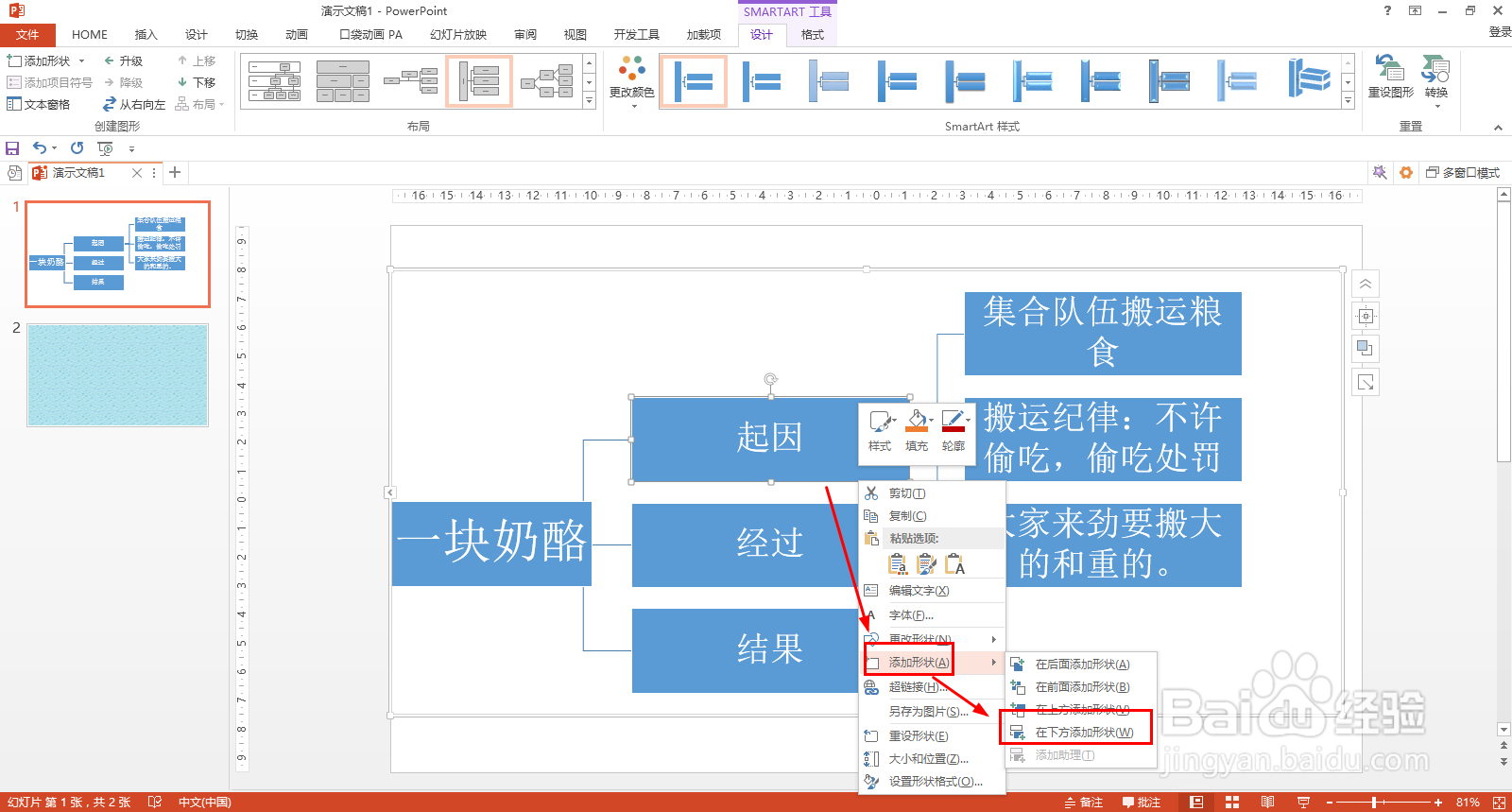Click Promote (升级) in the ribbon
The height and width of the screenshot is (812, 1512).
(x=123, y=60)
